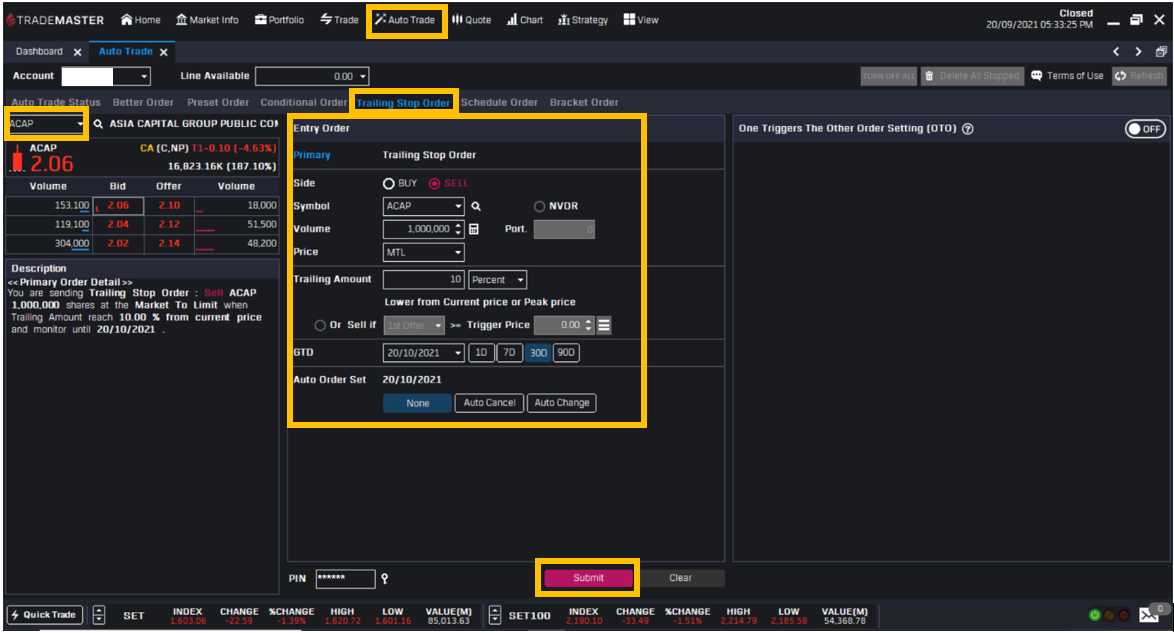Switch to the Schedule Order tab

[499, 103]
